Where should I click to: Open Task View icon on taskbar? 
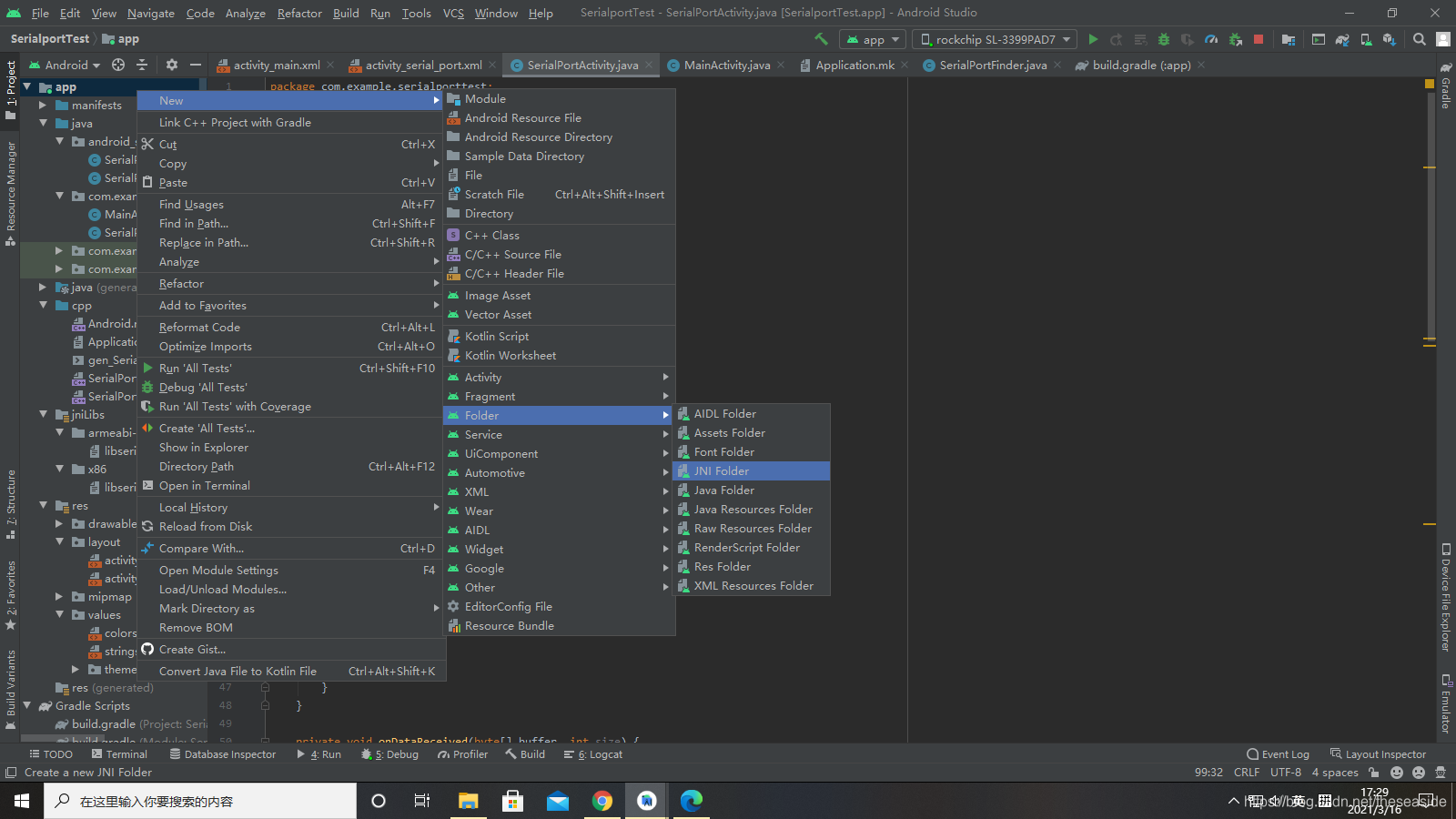point(422,801)
